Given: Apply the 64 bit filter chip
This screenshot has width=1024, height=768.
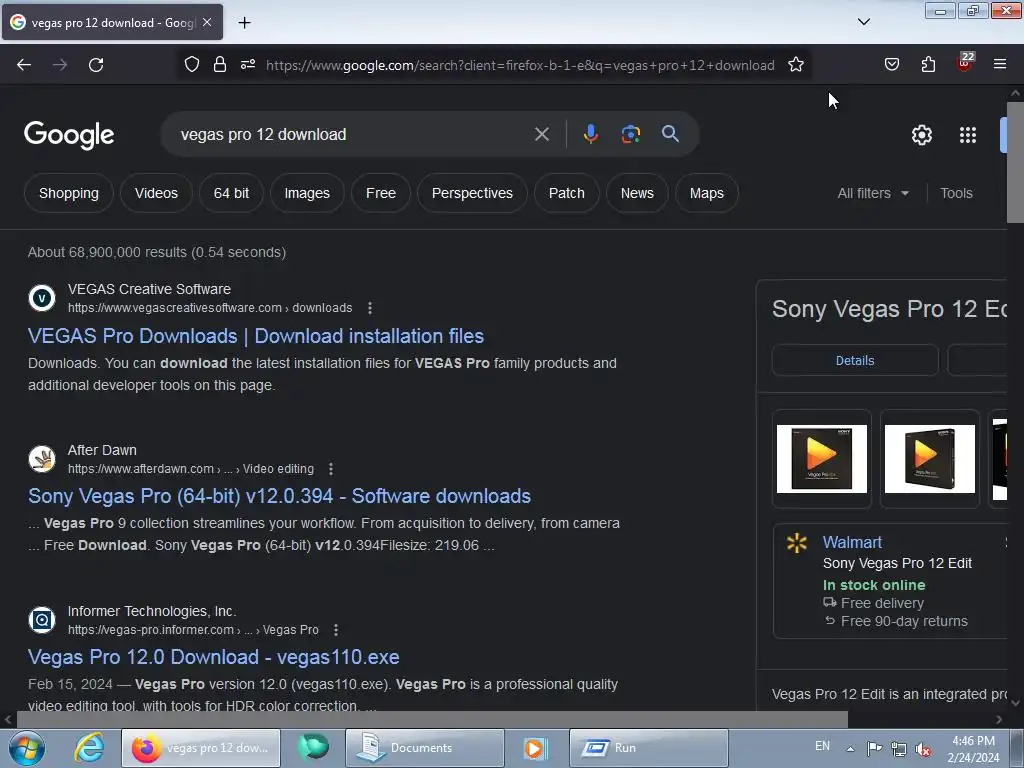Looking at the screenshot, I should coord(231,193).
